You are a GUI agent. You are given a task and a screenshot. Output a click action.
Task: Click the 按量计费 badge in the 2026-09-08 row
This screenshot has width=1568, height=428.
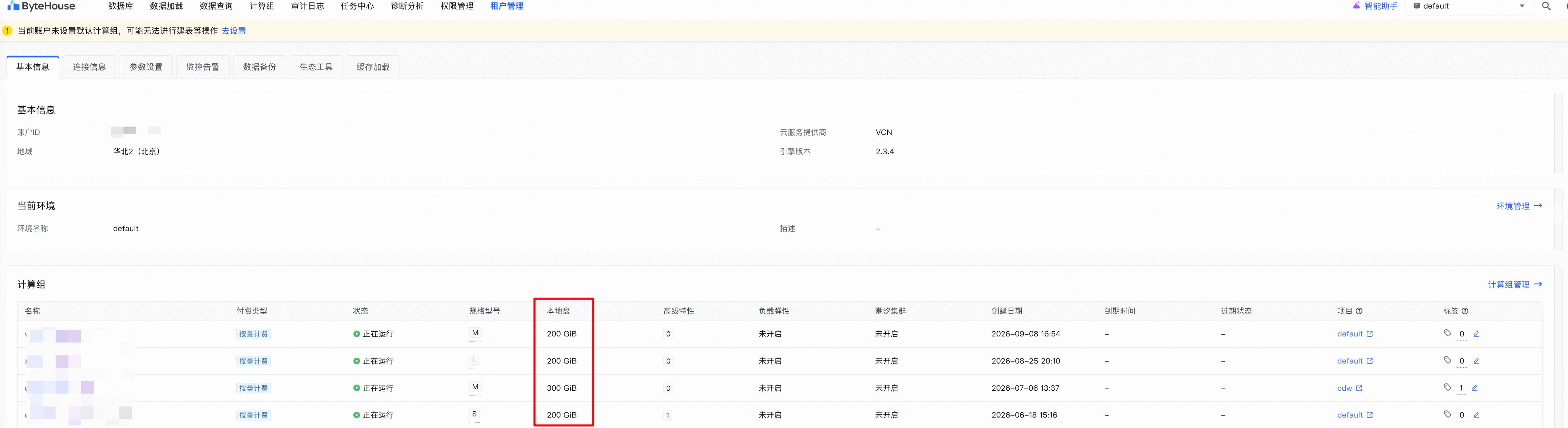point(253,334)
